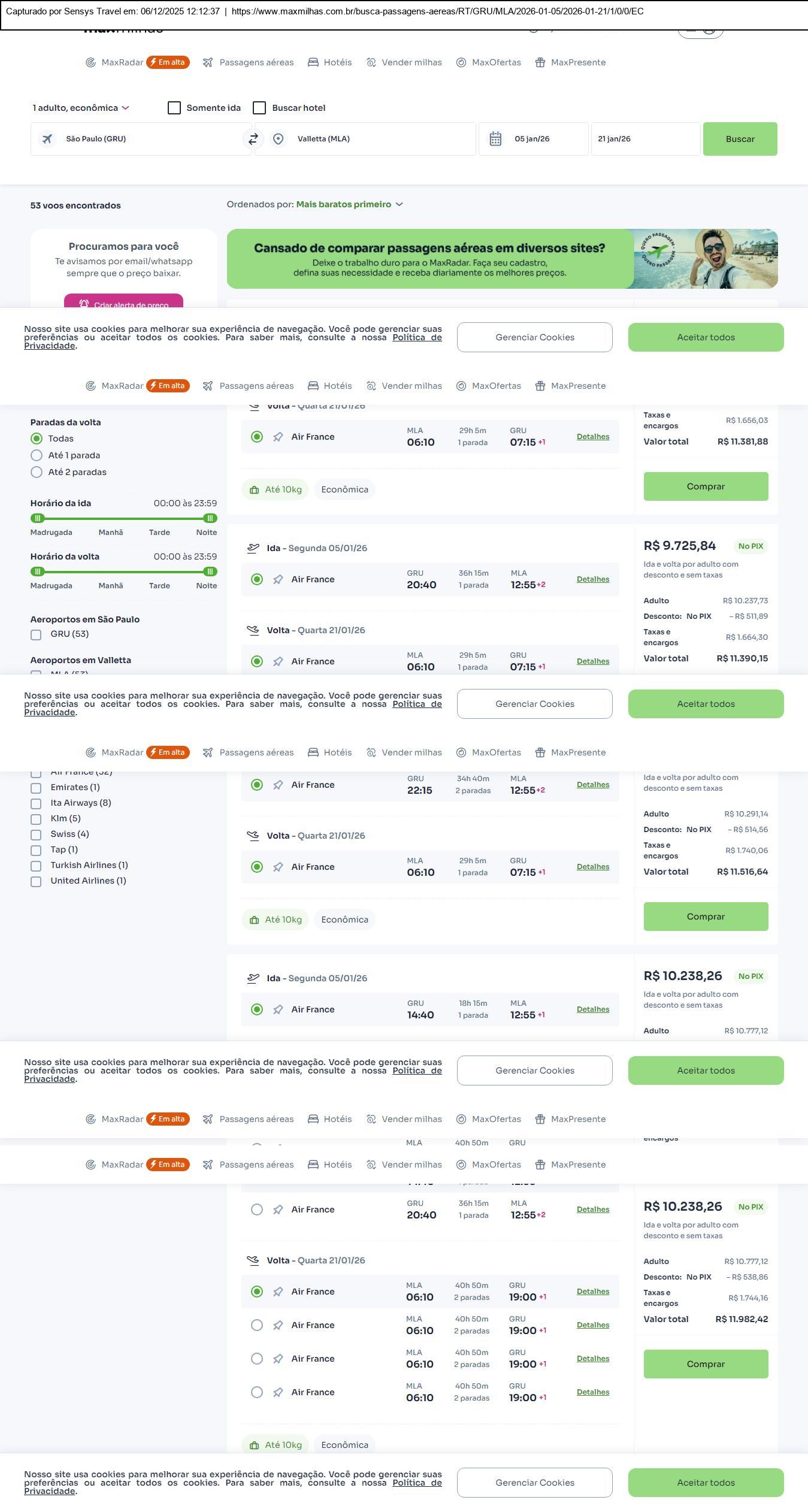The height and width of the screenshot is (1512, 808).
Task: Click the airplane icon in São Paulo field
Action: coord(47,139)
